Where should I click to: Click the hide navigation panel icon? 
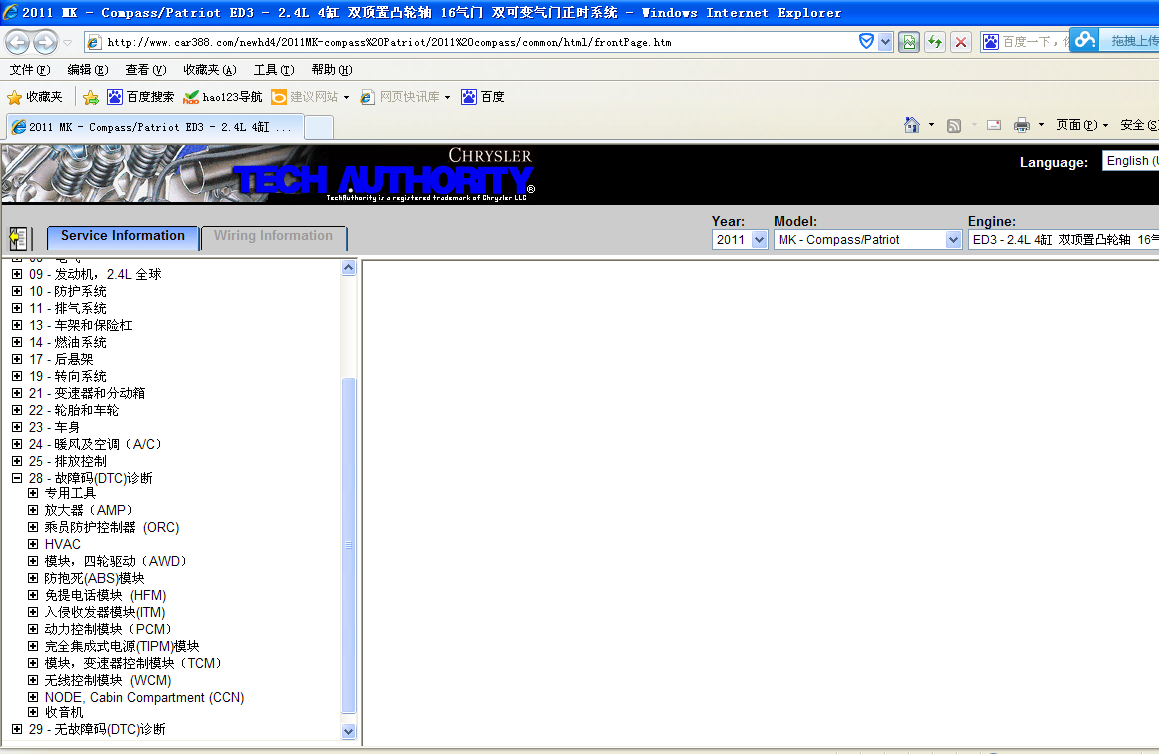coord(18,238)
